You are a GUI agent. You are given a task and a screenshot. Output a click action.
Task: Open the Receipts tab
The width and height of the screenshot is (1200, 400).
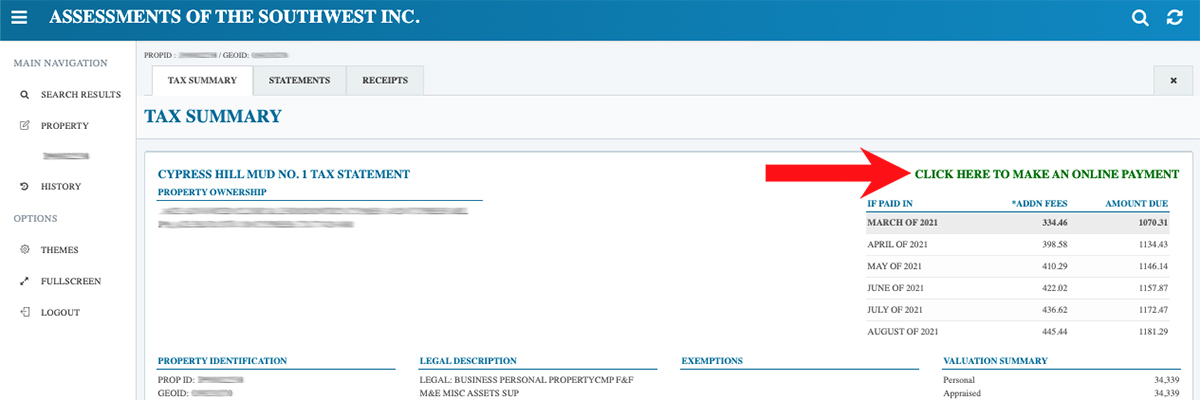(385, 80)
